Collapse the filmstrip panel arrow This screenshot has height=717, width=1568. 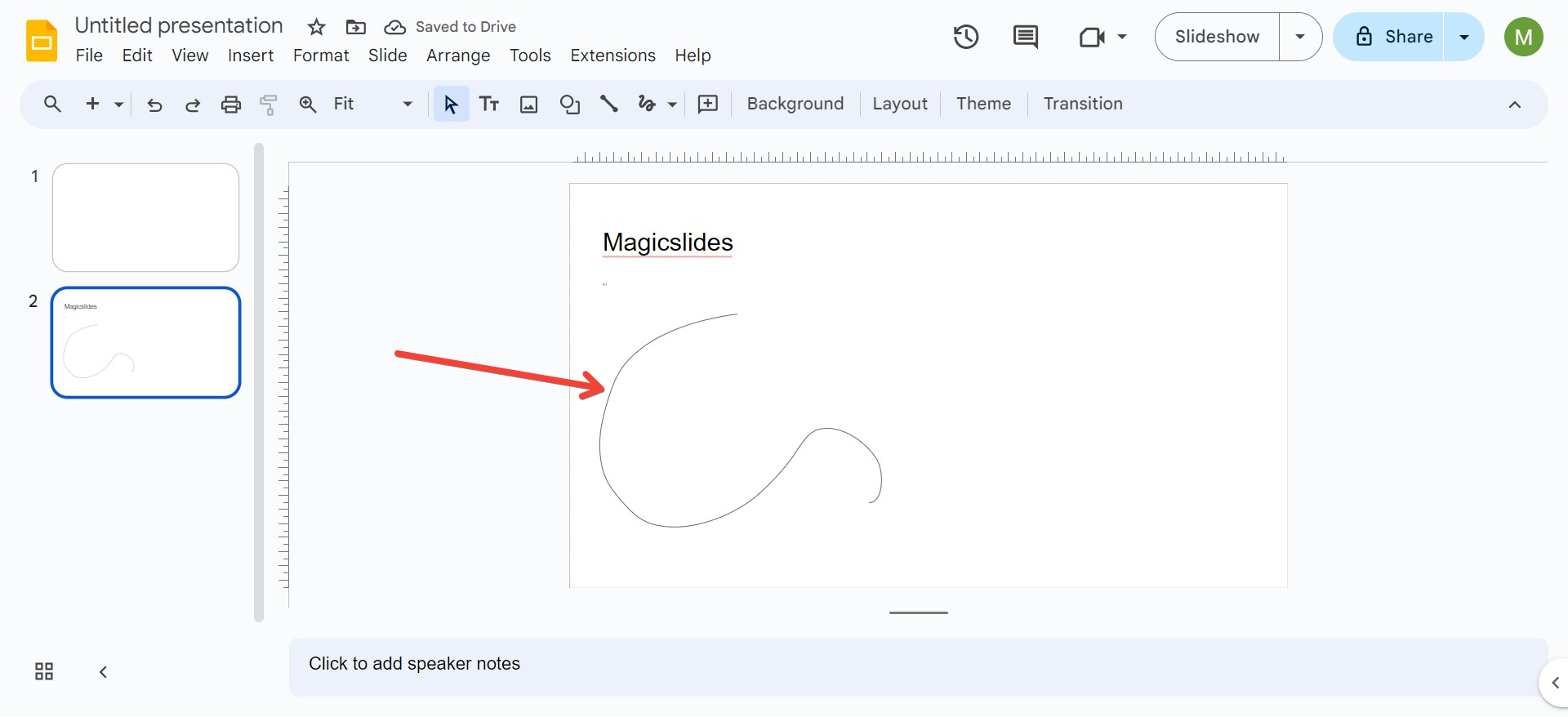103,671
